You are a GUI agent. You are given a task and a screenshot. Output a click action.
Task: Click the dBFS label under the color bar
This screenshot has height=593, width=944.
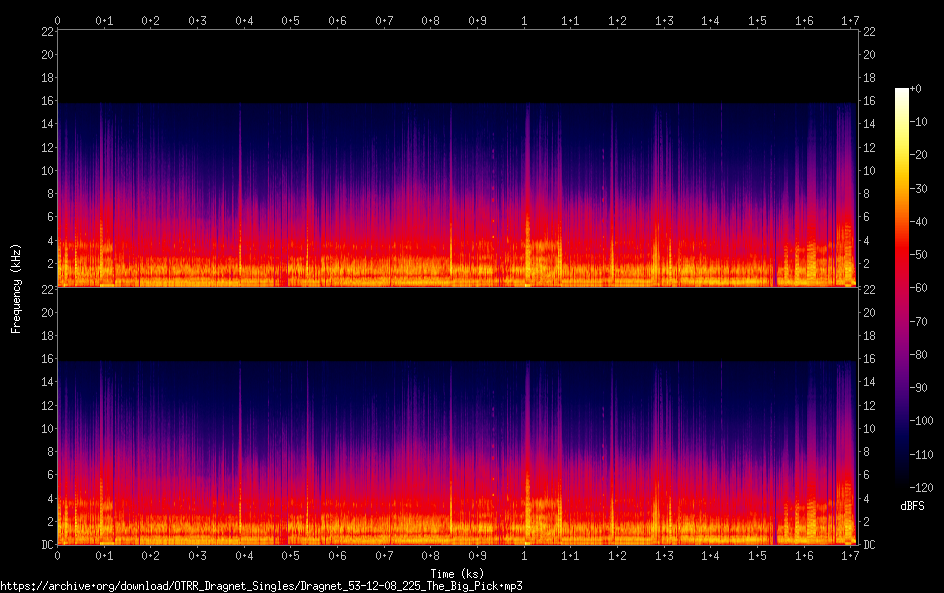point(911,507)
